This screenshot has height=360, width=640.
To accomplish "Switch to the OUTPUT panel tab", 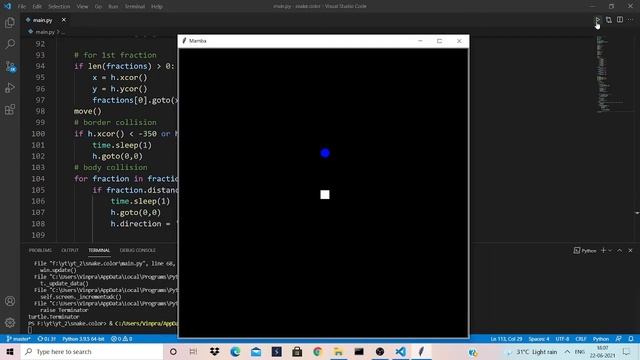I will click(x=70, y=250).
